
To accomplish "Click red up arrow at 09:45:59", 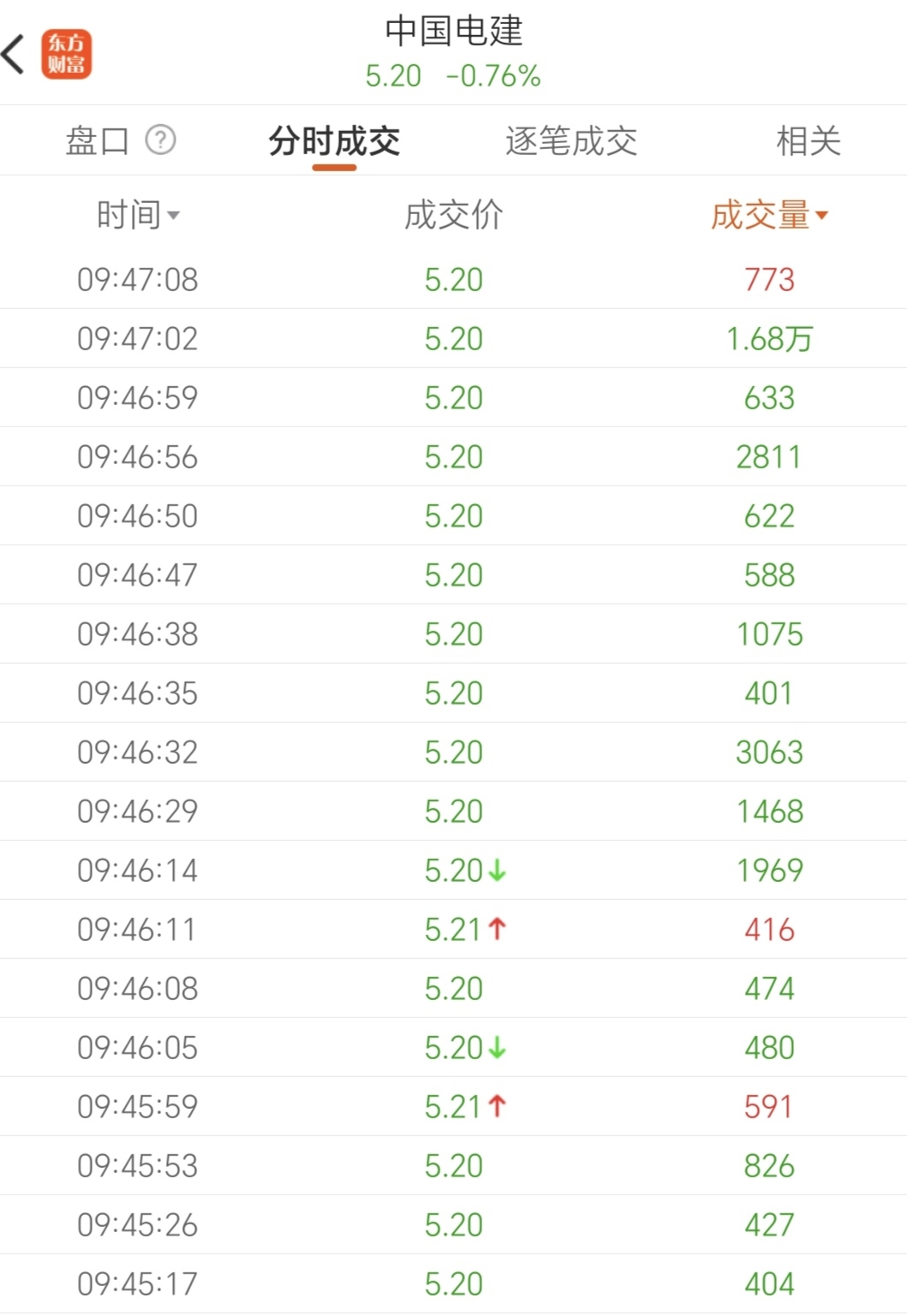I will [498, 1106].
